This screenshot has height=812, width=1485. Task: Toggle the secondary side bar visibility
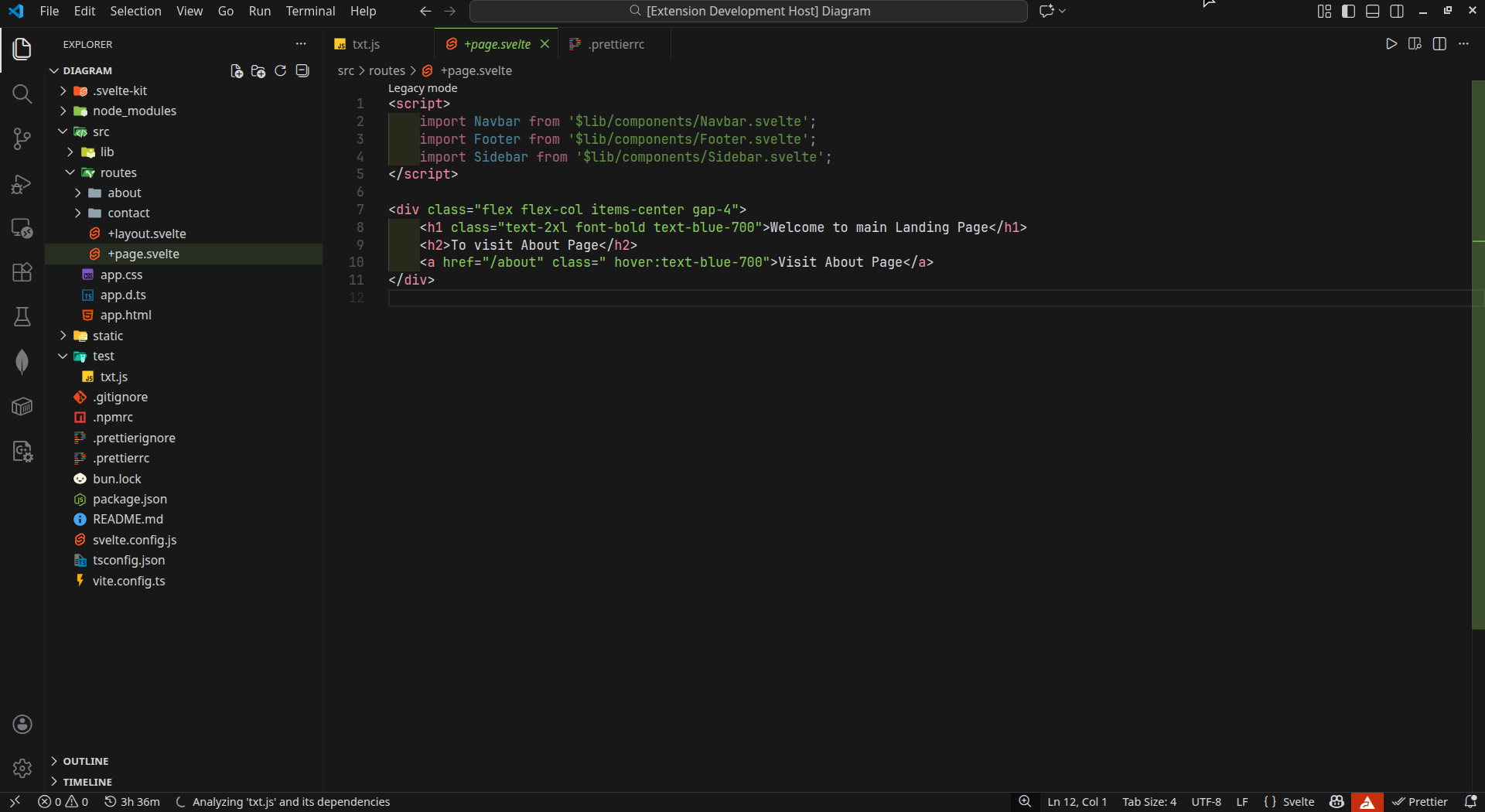(1397, 11)
